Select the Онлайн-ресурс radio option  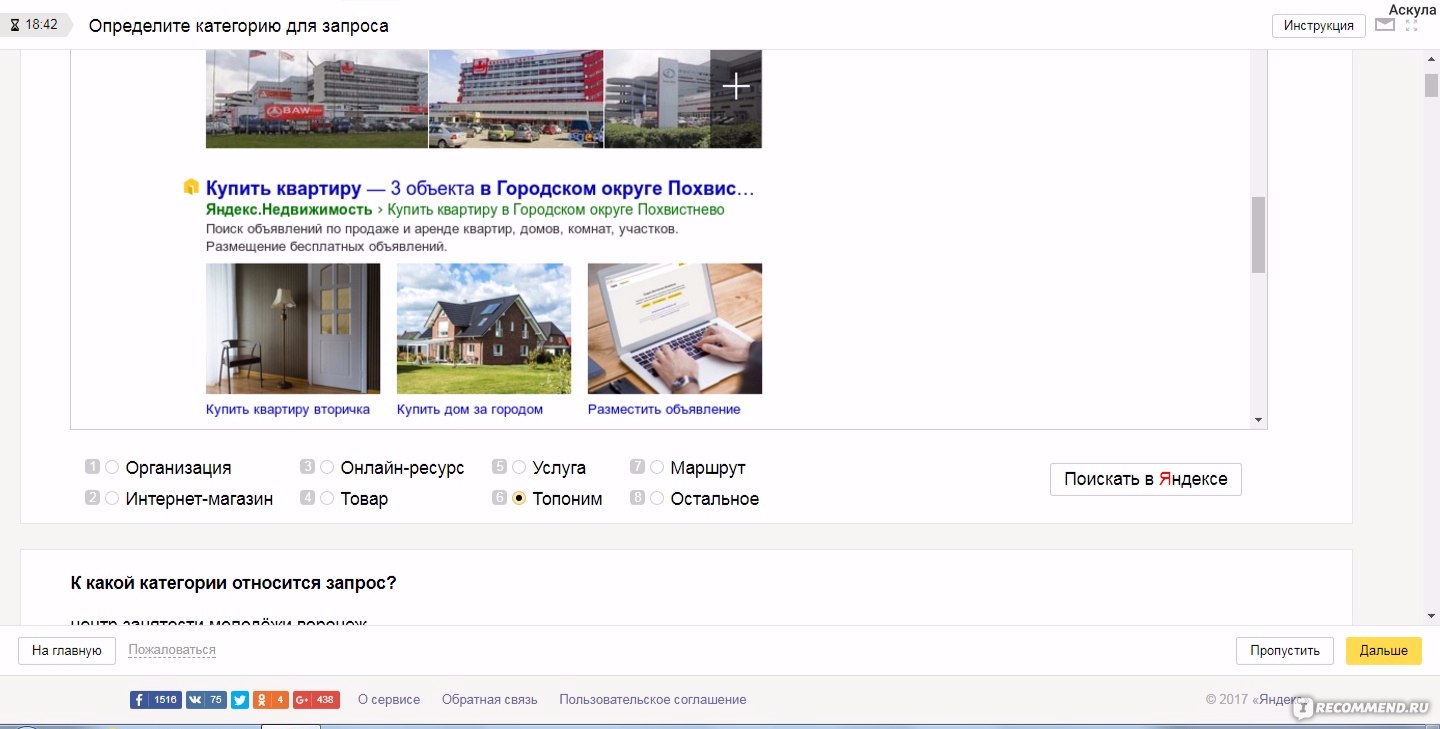(x=327, y=467)
